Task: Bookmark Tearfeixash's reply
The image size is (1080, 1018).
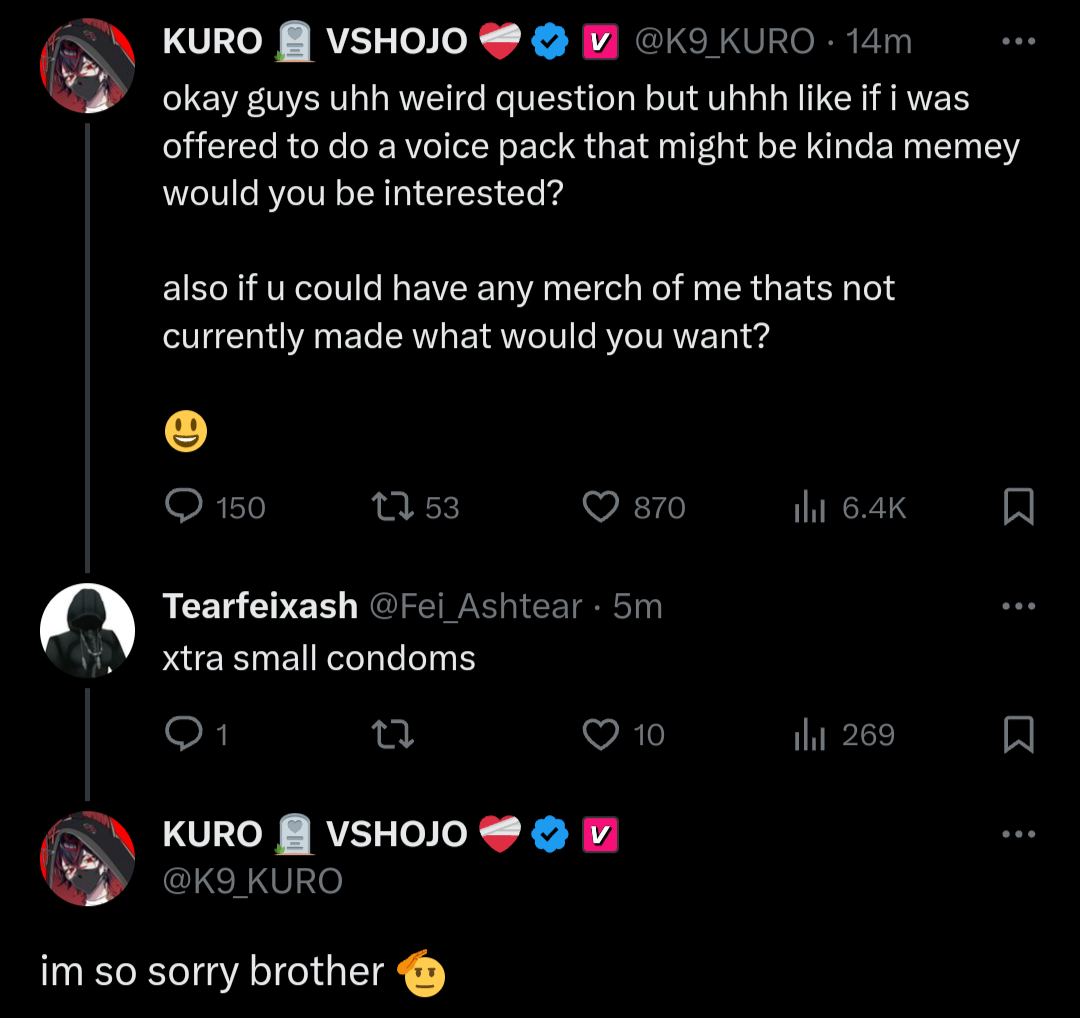Action: 1017,735
